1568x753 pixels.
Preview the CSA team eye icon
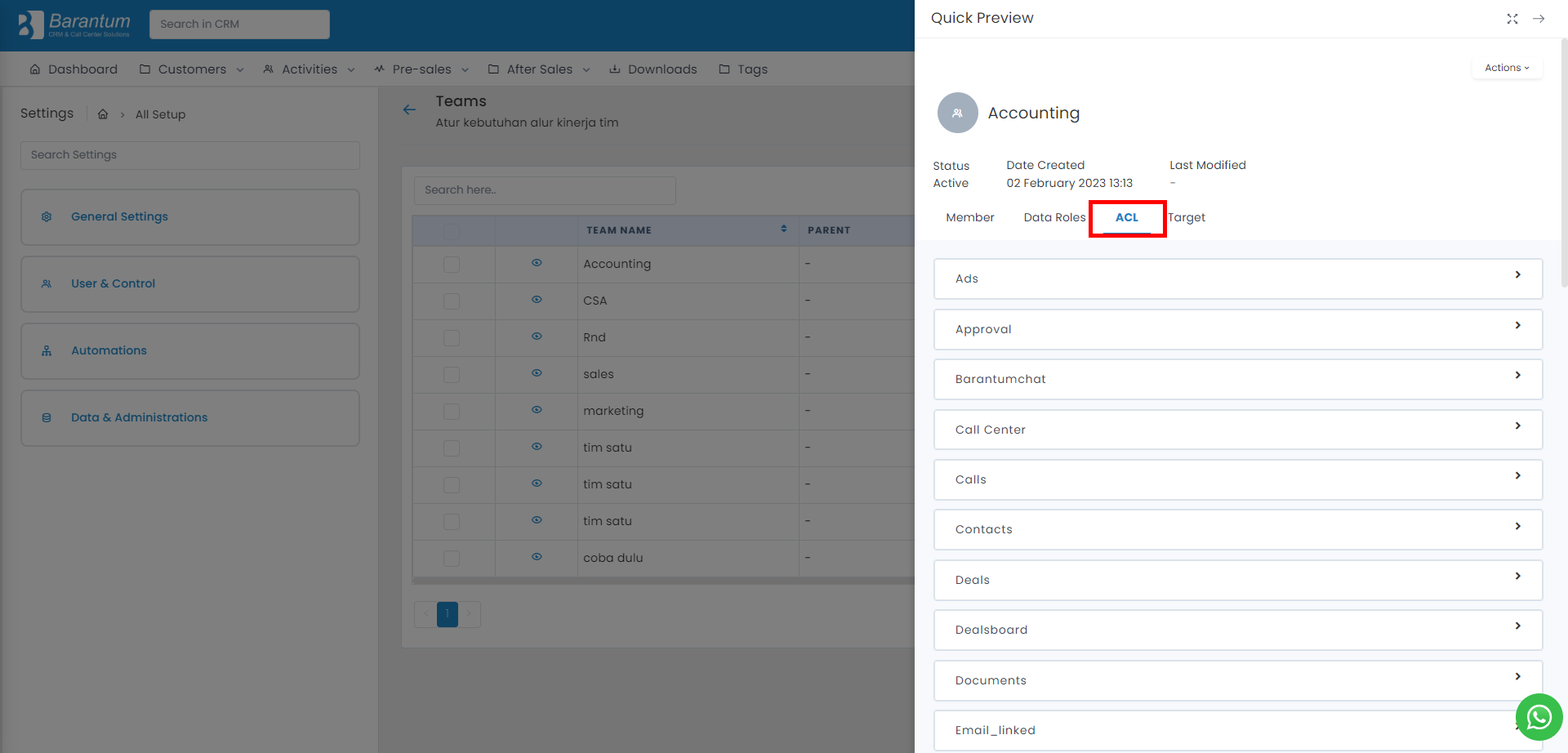click(537, 300)
